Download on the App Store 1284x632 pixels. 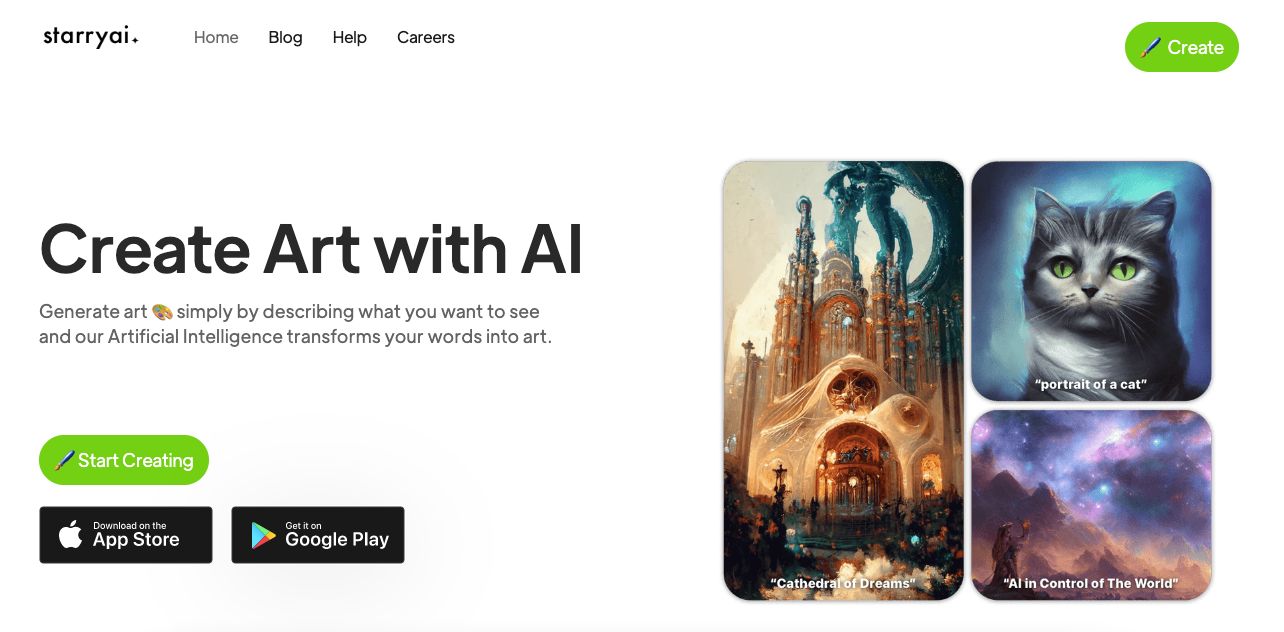(x=126, y=535)
